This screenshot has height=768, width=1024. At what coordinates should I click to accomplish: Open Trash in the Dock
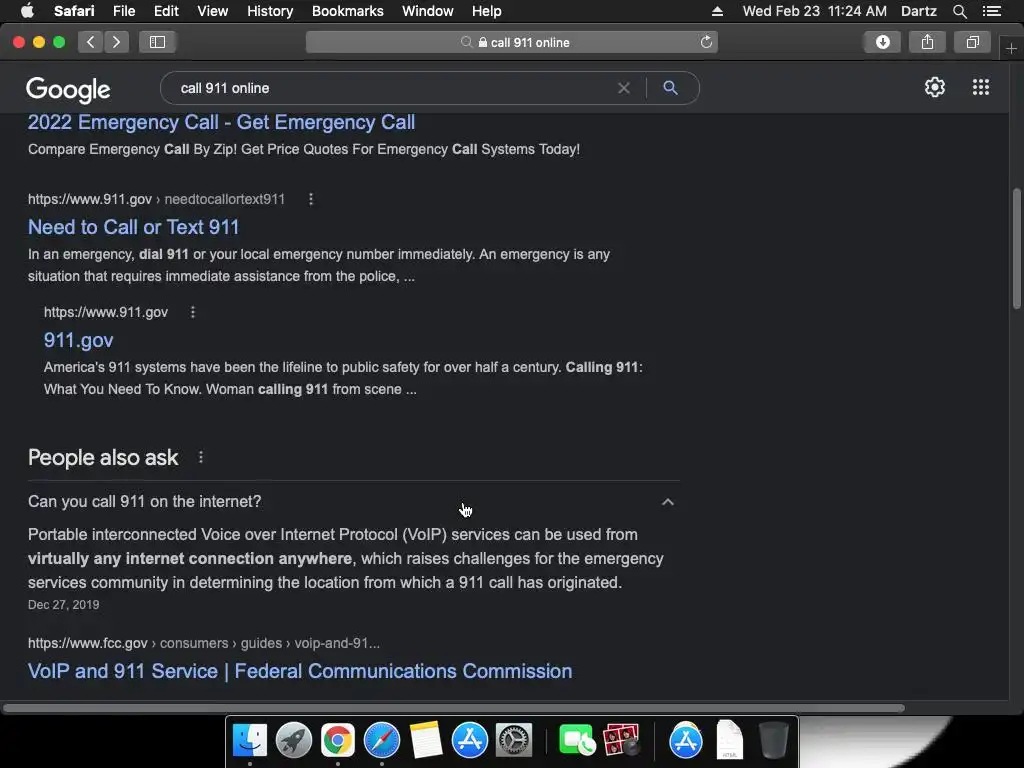pos(773,740)
